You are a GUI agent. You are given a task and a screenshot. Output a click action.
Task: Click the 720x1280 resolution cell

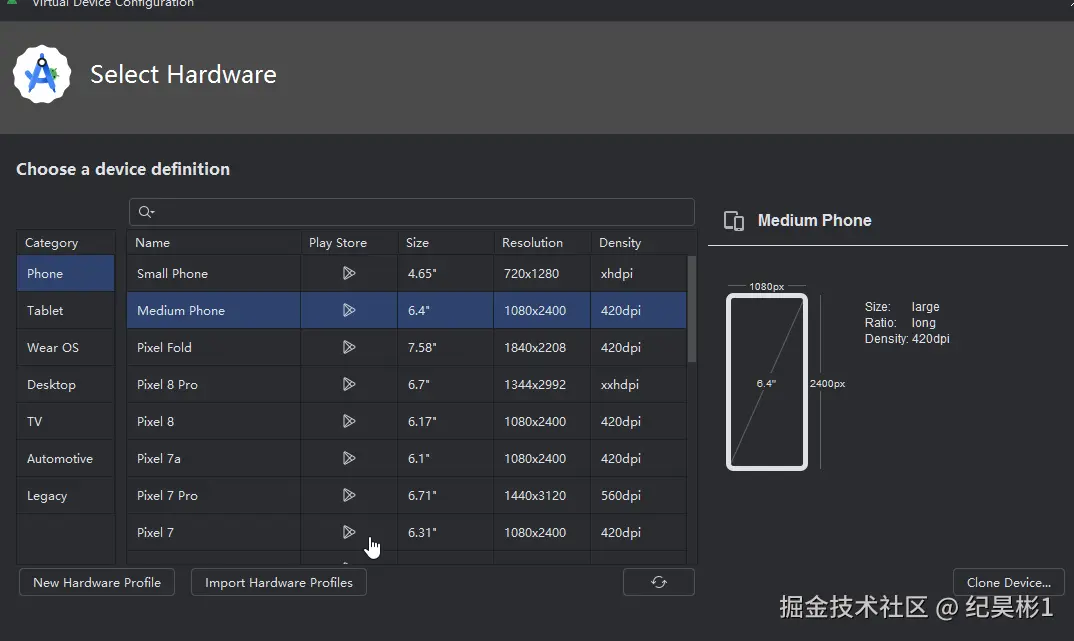[542, 273]
